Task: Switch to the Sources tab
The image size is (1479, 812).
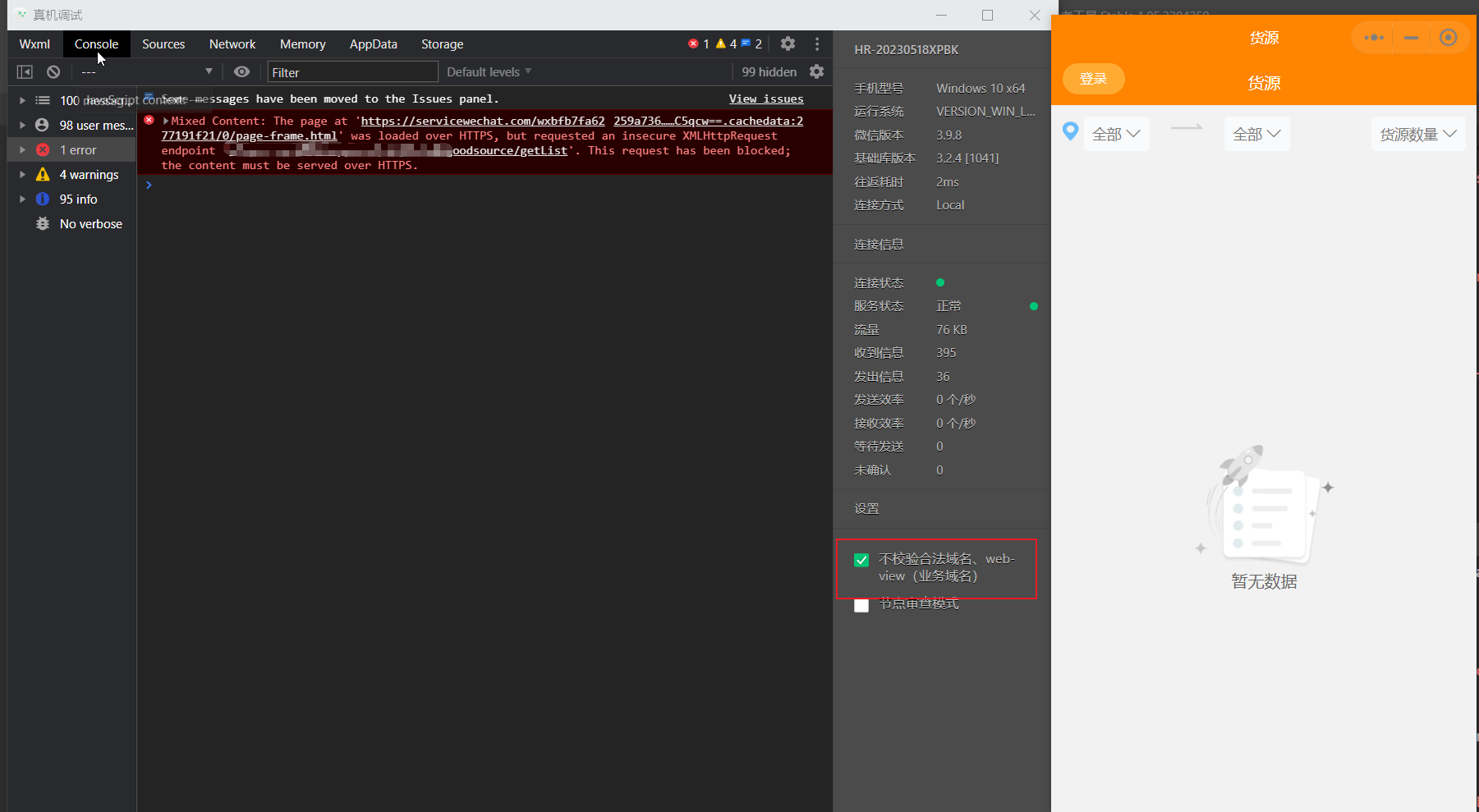Action: click(x=163, y=44)
